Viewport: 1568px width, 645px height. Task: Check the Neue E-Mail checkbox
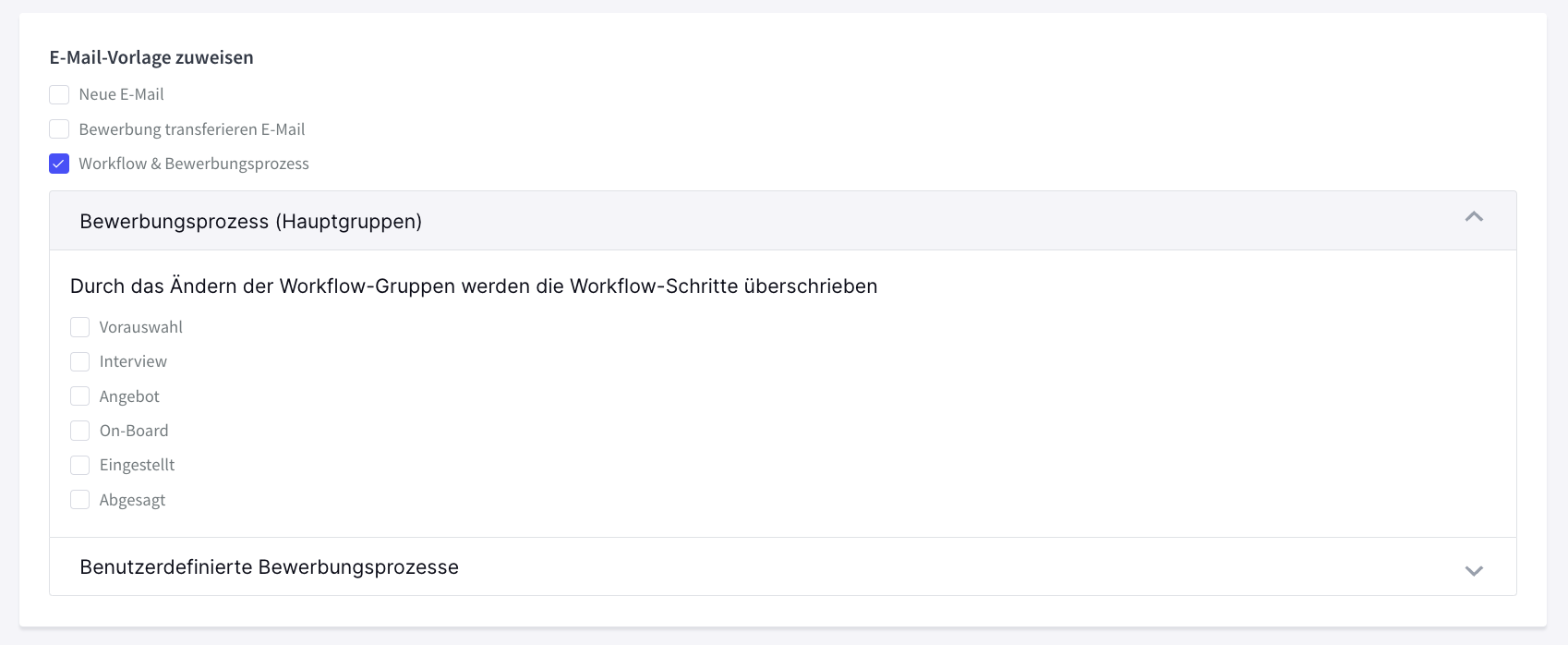pyautogui.click(x=59, y=94)
